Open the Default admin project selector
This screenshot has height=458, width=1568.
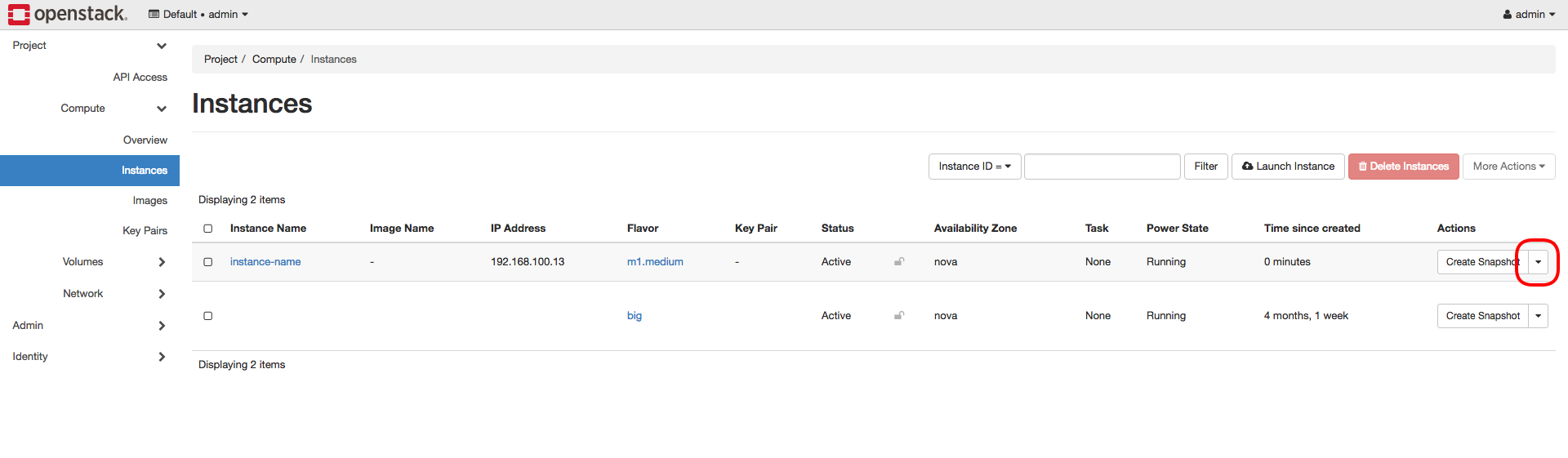click(198, 15)
